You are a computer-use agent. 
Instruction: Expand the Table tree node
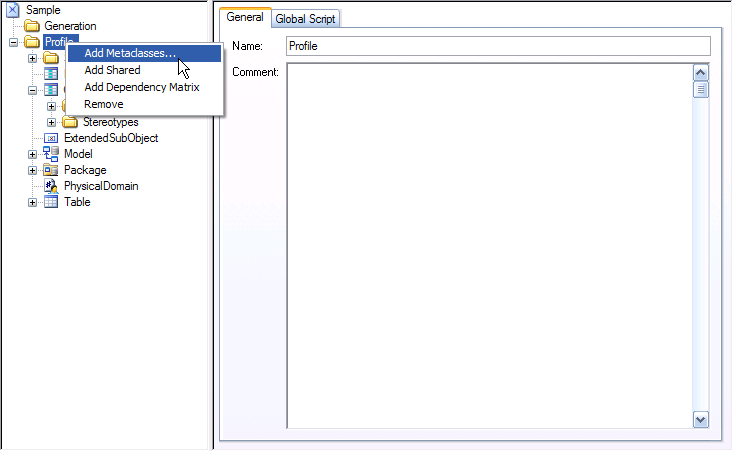(33, 202)
